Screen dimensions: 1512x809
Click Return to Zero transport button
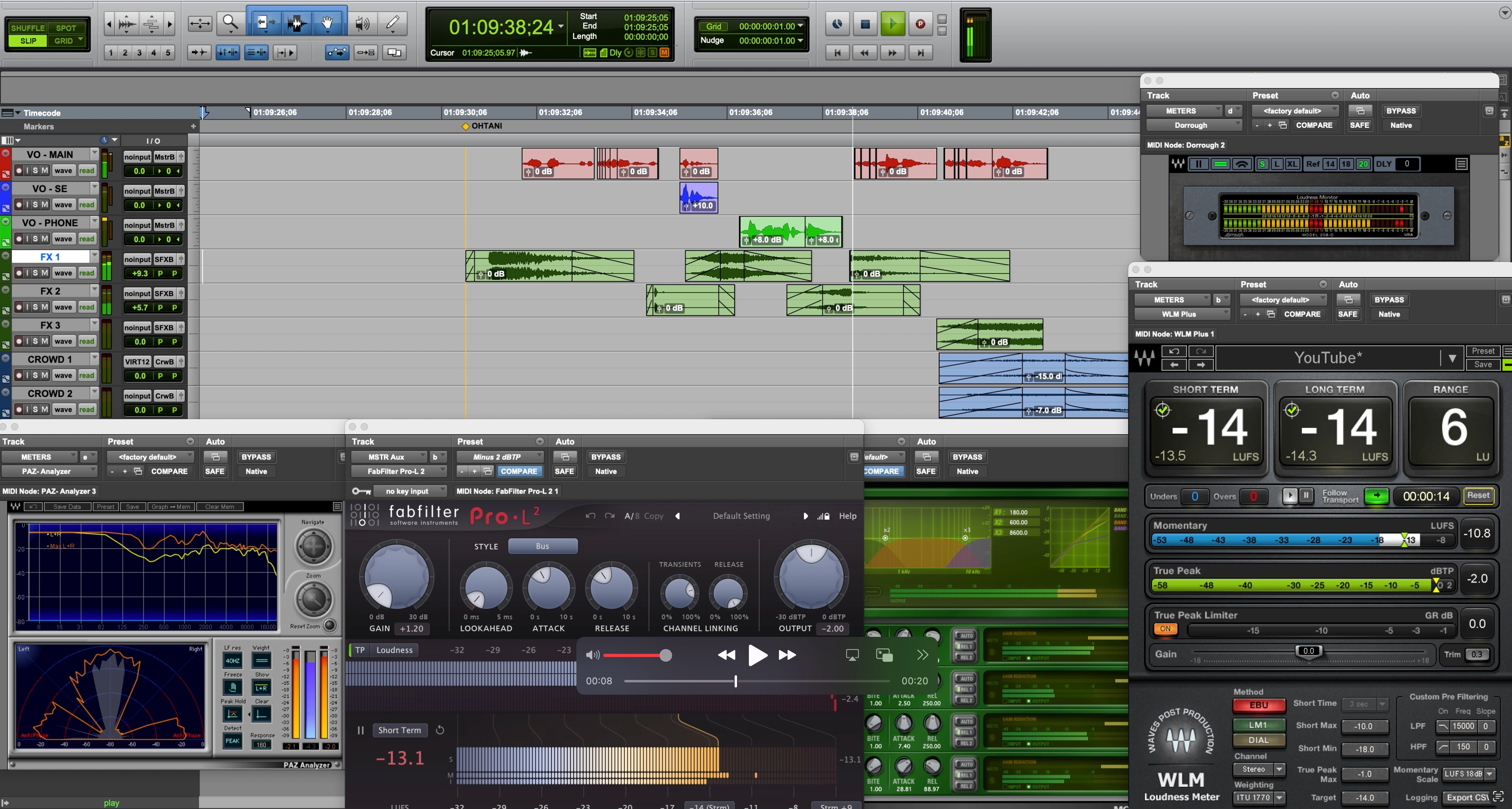tap(837, 53)
